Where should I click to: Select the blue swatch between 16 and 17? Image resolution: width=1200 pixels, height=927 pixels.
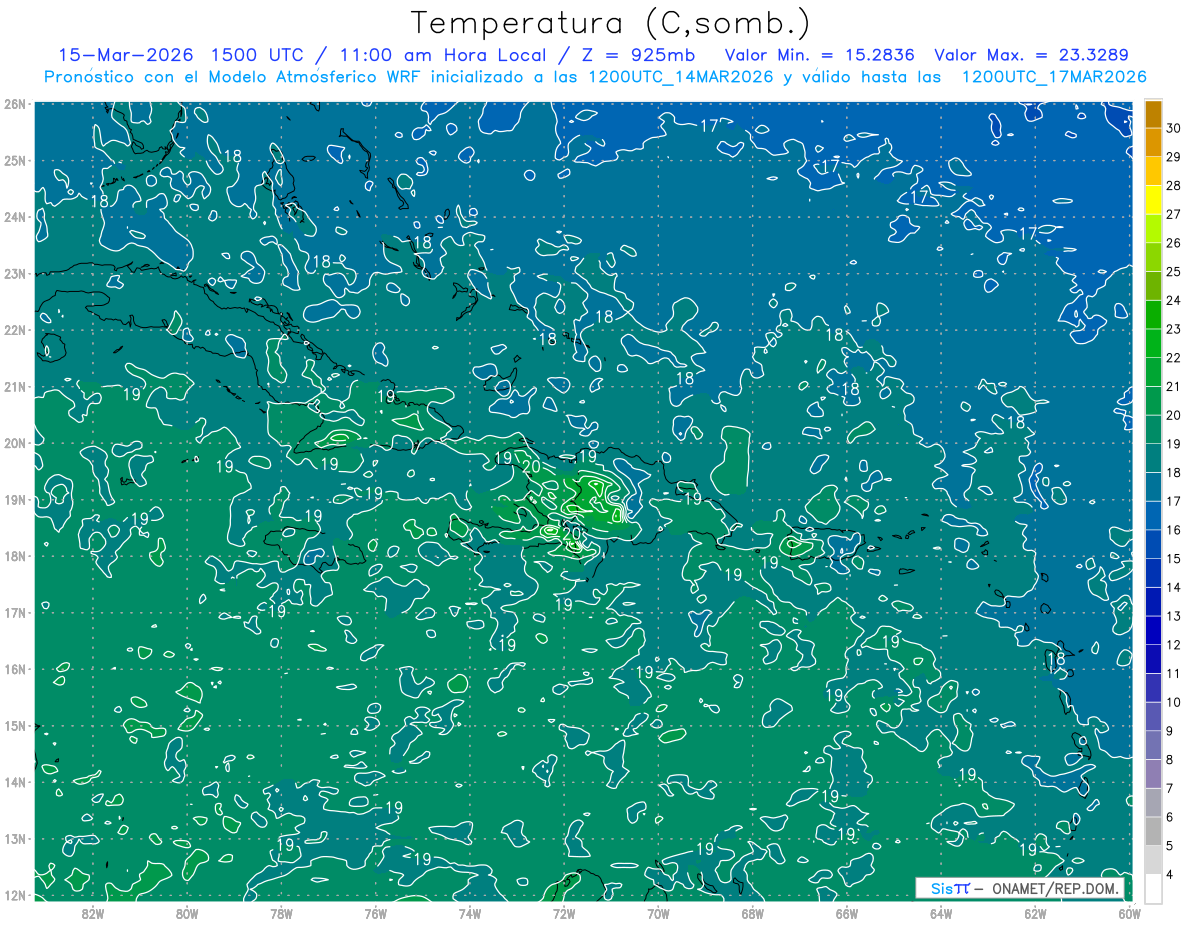tap(1153, 516)
